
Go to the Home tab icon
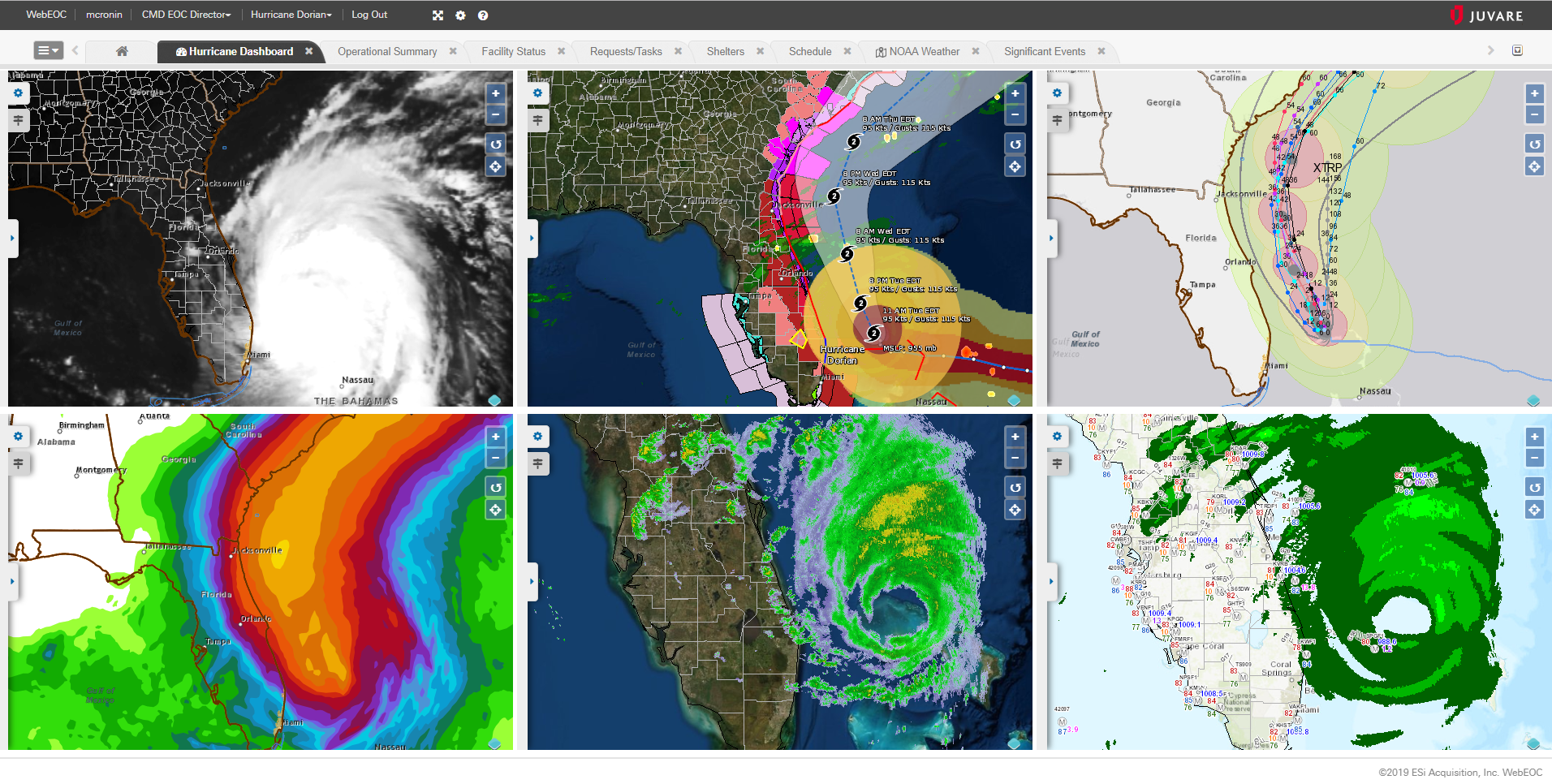122,51
